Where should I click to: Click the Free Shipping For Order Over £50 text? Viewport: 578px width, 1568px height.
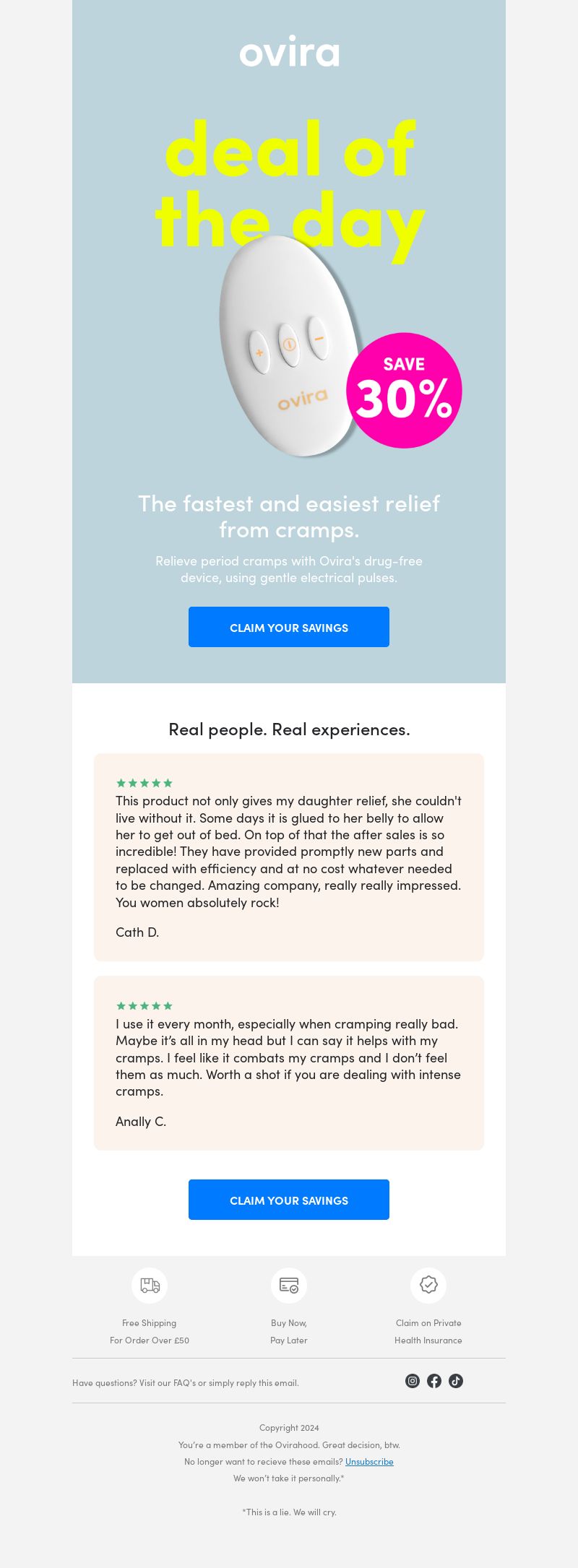pos(150,1331)
